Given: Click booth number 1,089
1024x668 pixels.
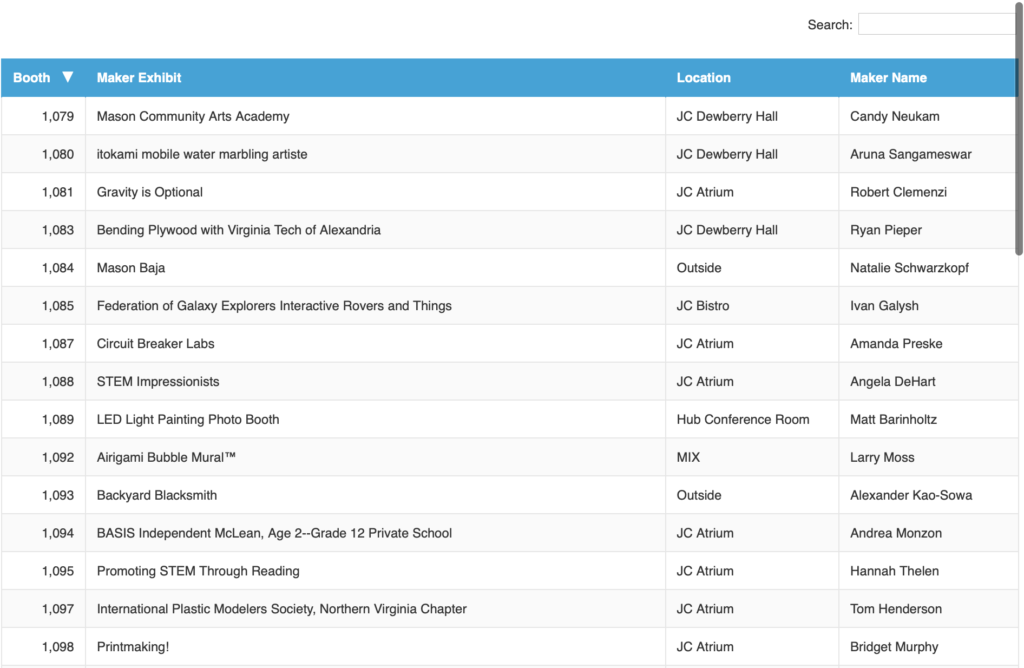Looking at the screenshot, I should 57,419.
